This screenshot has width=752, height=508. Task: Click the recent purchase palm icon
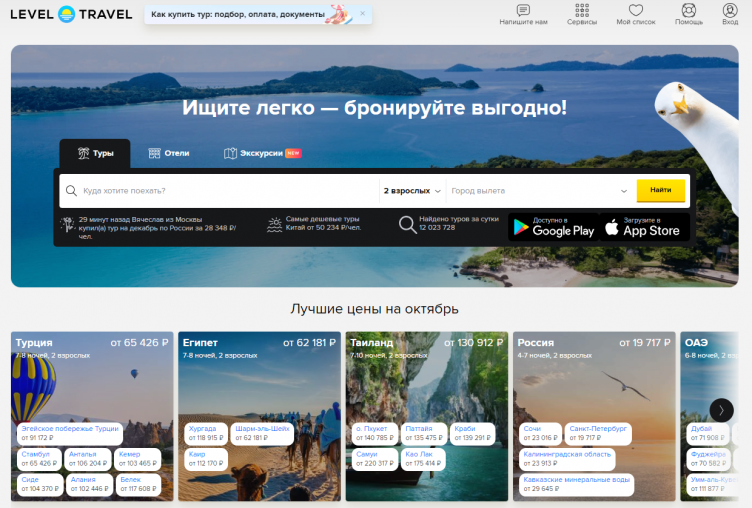68,224
